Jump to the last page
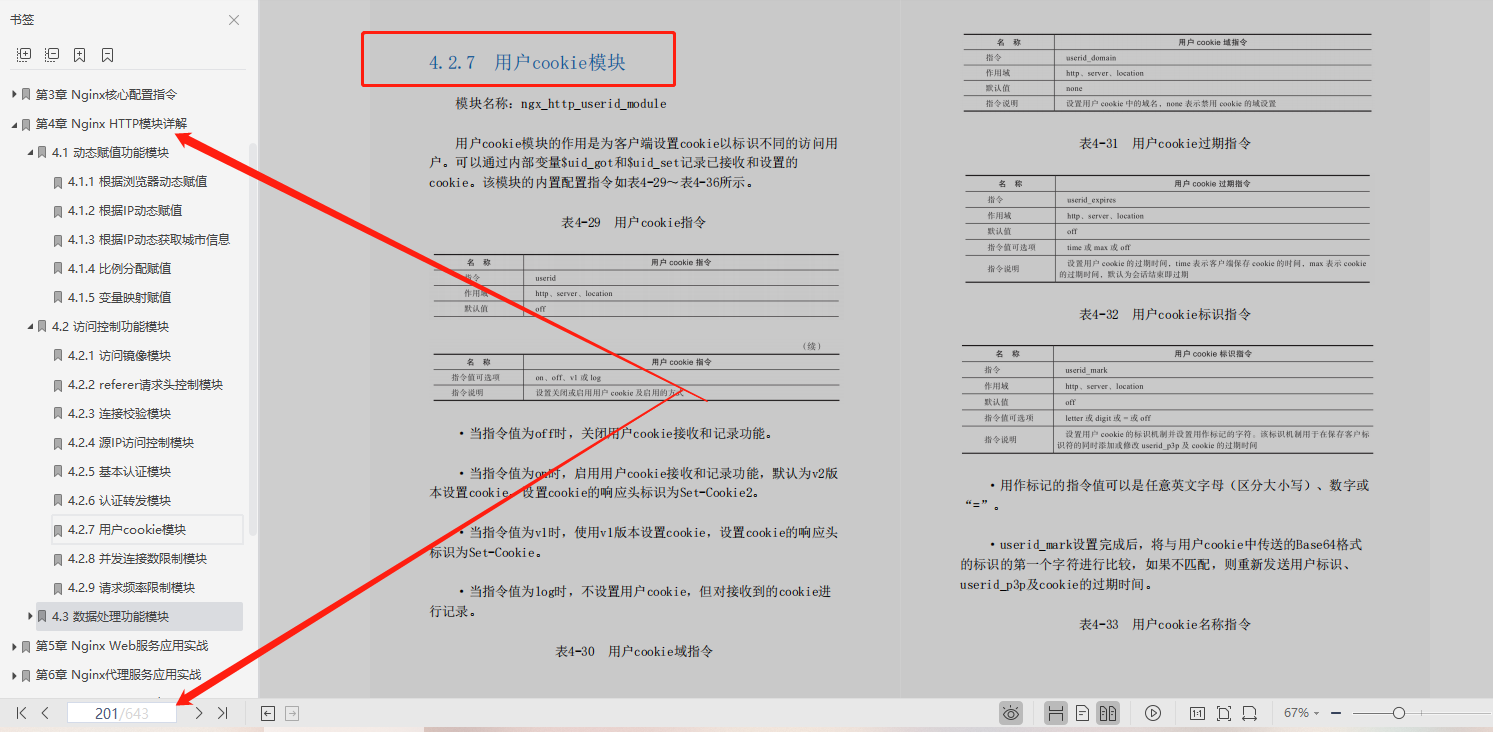Viewport: 1493px width, 732px height. pyautogui.click(x=223, y=713)
